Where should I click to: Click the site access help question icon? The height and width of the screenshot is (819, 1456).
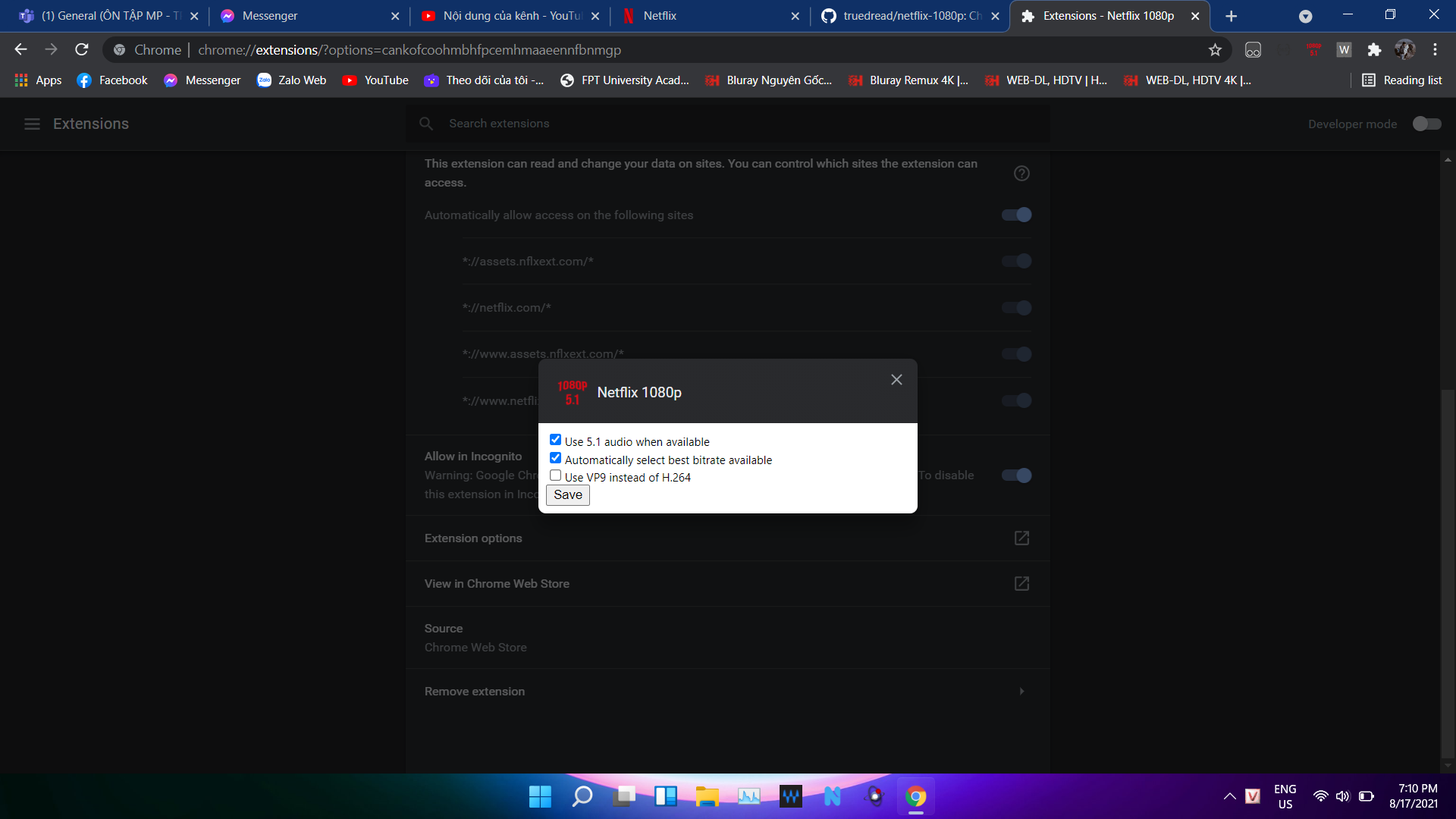tap(1021, 174)
